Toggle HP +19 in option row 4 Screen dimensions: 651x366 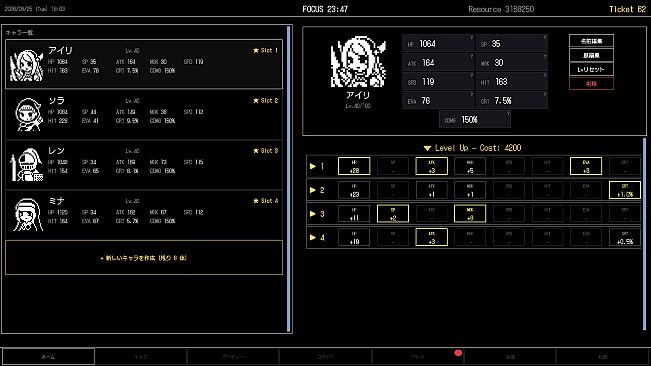coord(354,237)
